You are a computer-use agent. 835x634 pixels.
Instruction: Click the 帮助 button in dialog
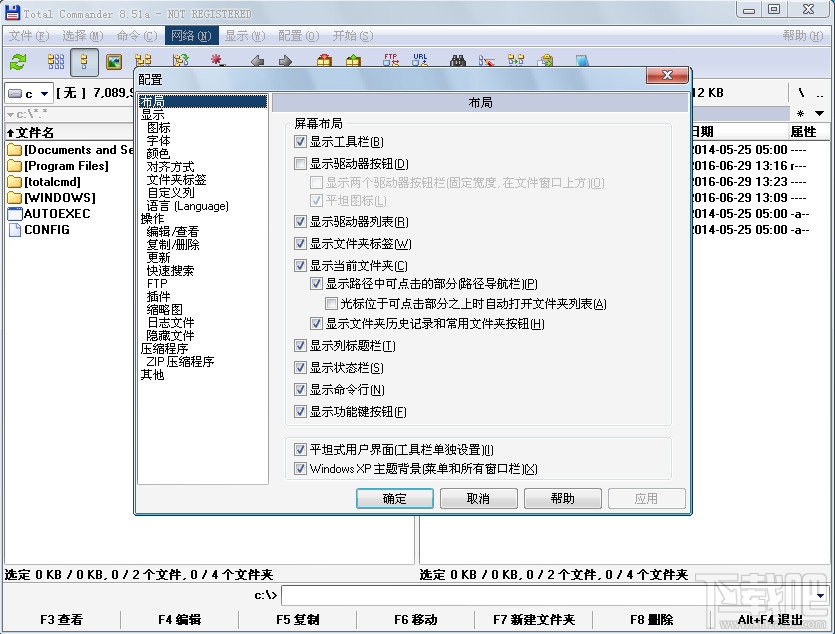pos(562,498)
